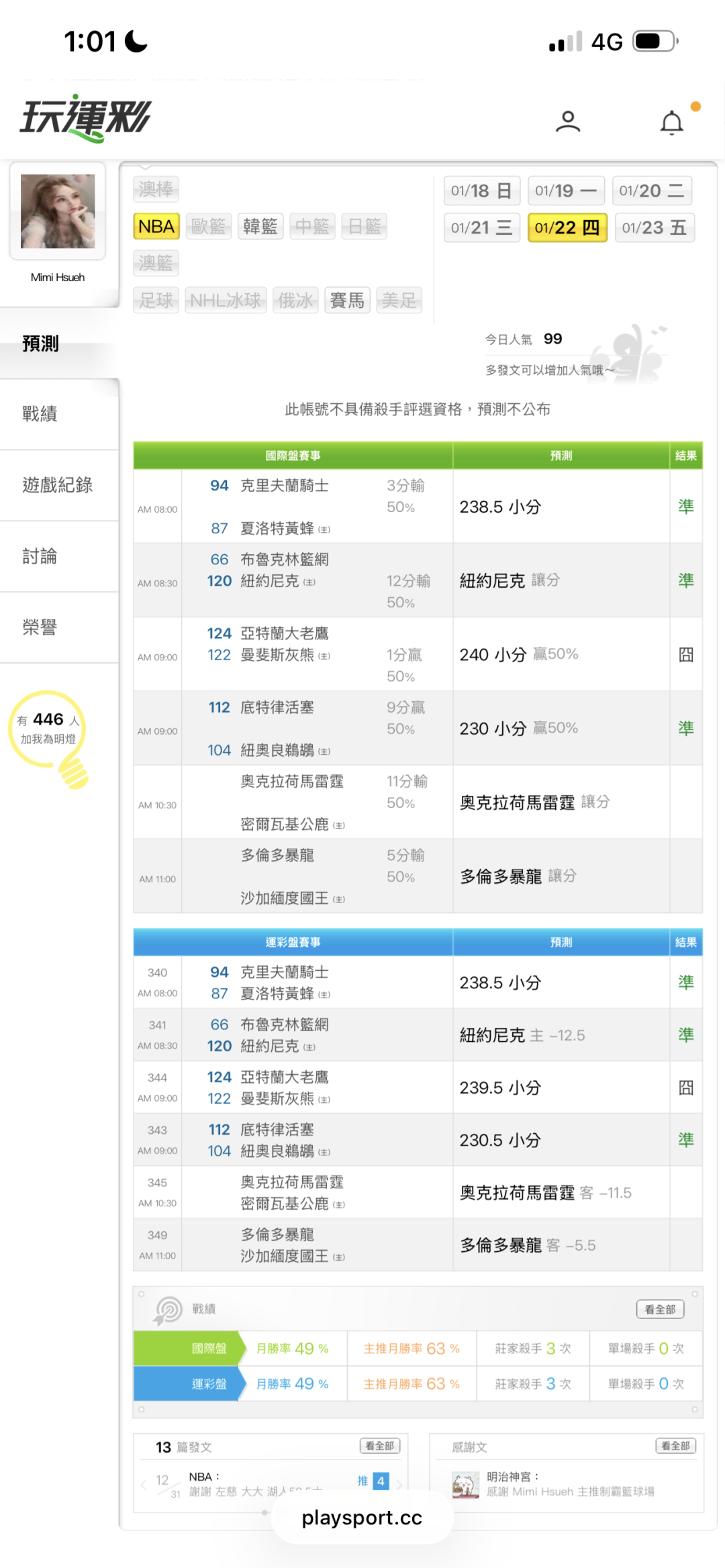
Task: Click the 推 4 recommend badge
Action: (x=373, y=1481)
